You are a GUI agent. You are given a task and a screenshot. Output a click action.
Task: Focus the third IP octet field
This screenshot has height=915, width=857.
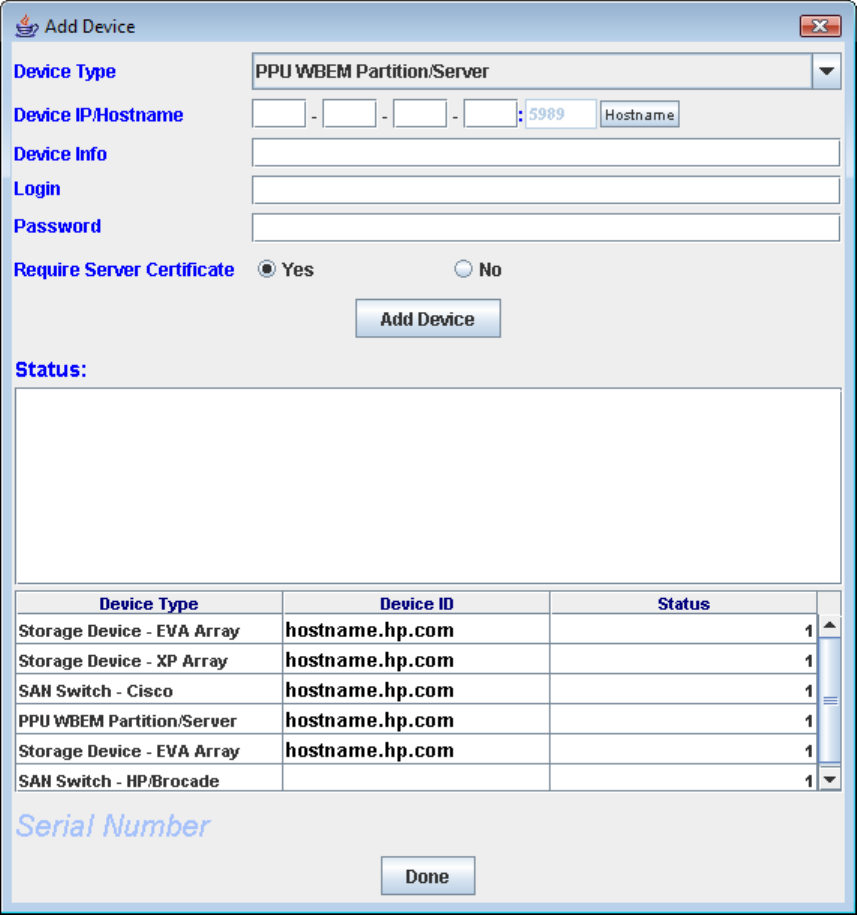click(x=420, y=114)
